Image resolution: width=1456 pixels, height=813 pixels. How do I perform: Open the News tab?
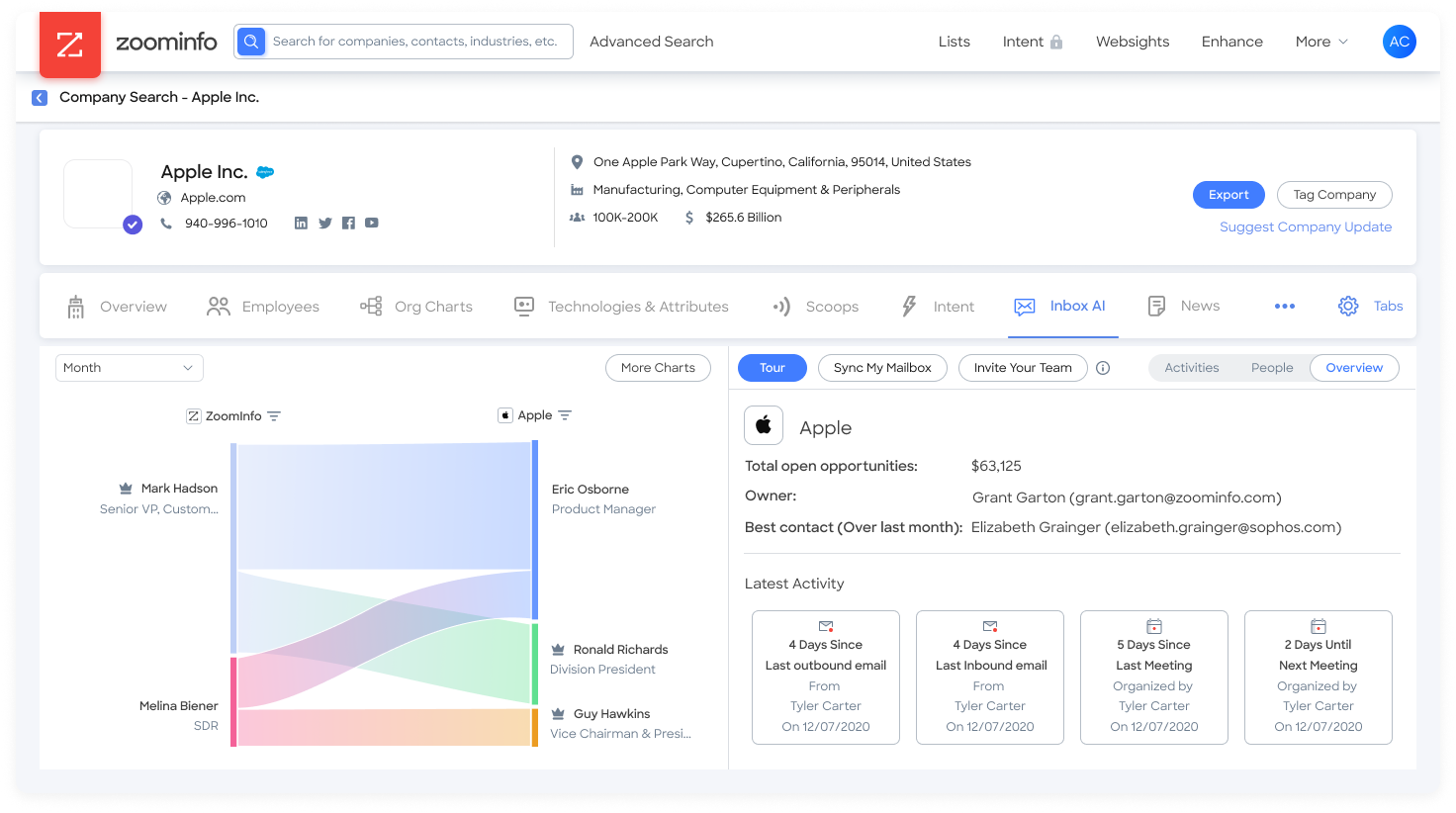click(1183, 307)
